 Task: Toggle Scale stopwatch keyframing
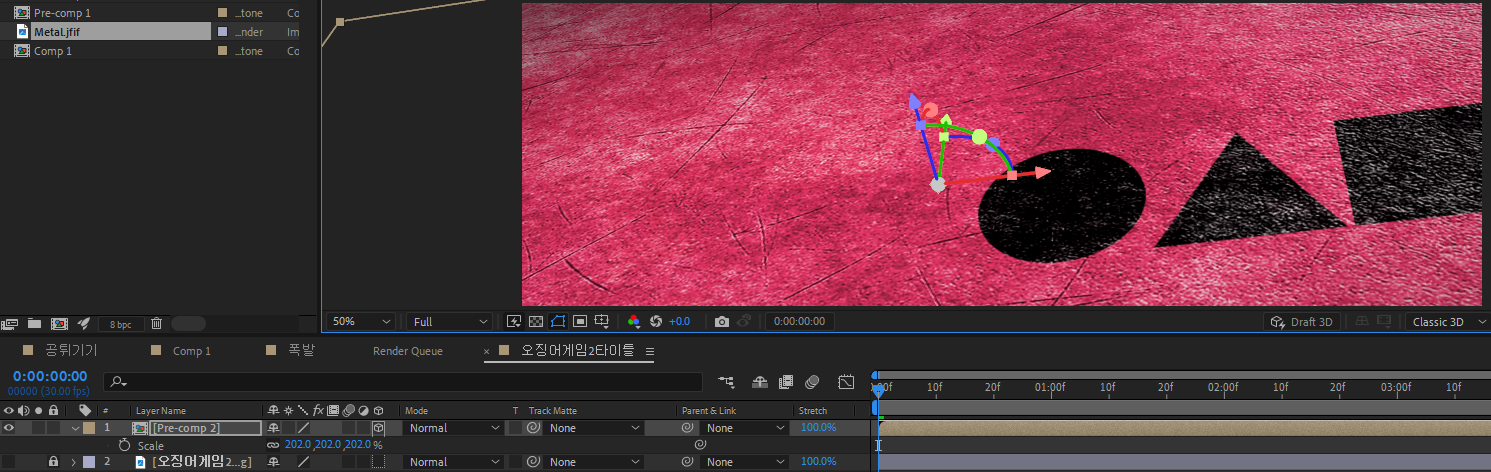pyautogui.click(x=124, y=445)
